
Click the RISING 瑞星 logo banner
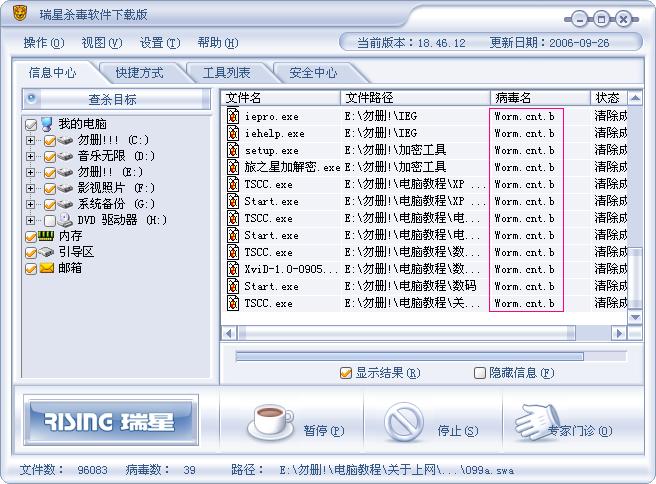point(110,420)
